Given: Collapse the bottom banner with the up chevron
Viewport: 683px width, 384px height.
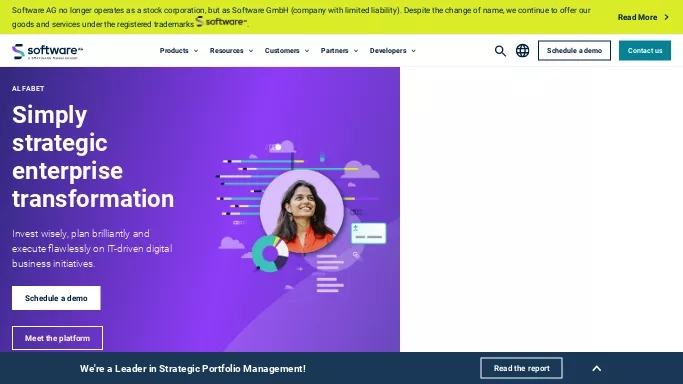Looking at the screenshot, I should 597,368.
